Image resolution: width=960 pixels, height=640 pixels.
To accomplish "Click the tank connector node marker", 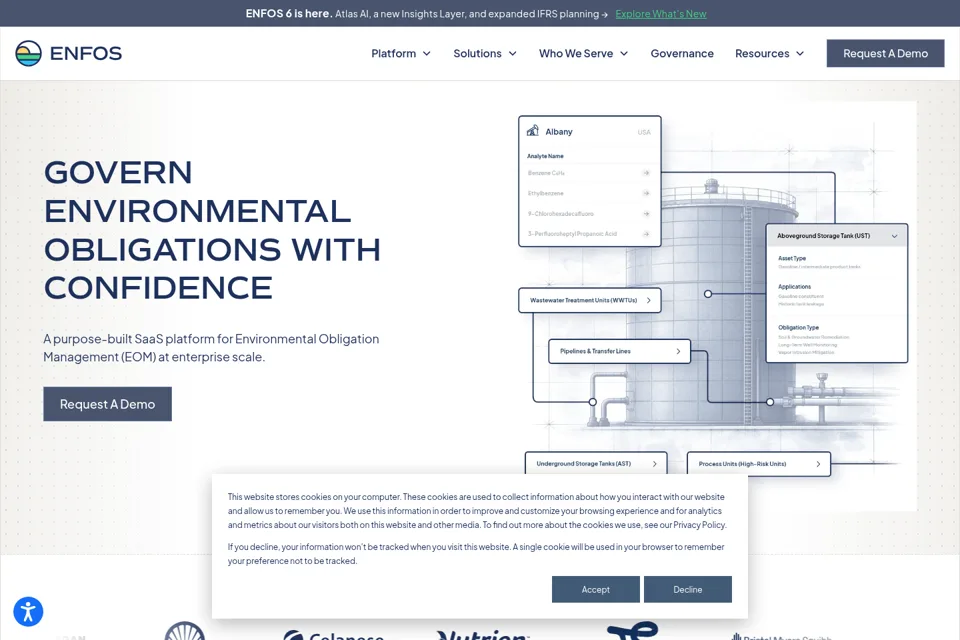I will pos(708,294).
